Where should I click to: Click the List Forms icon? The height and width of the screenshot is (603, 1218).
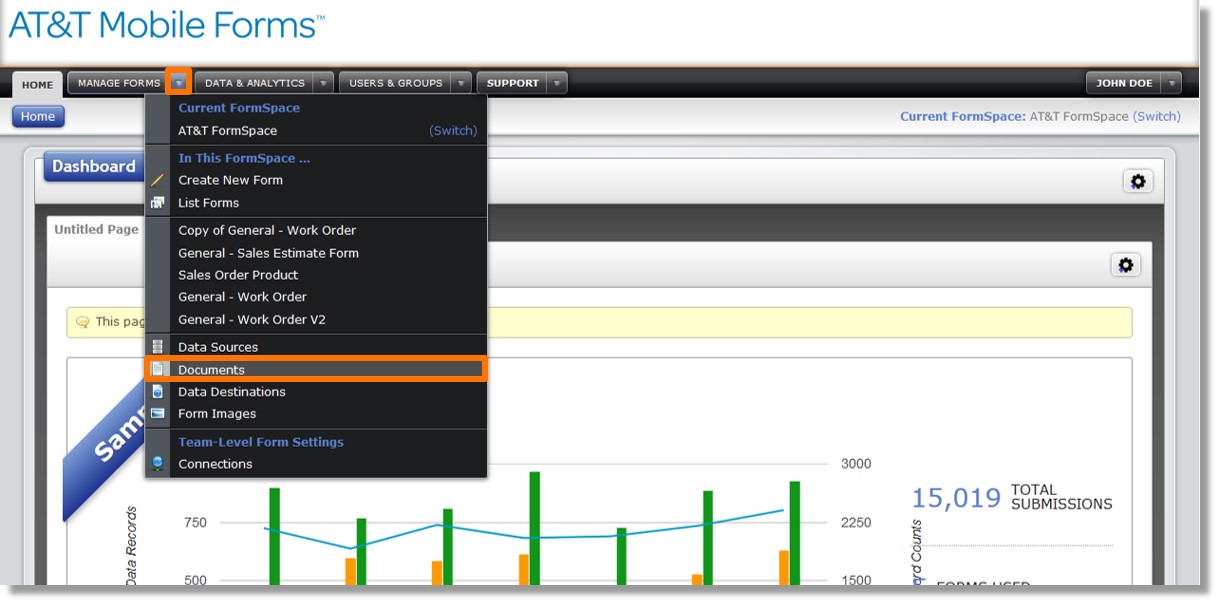tap(157, 203)
